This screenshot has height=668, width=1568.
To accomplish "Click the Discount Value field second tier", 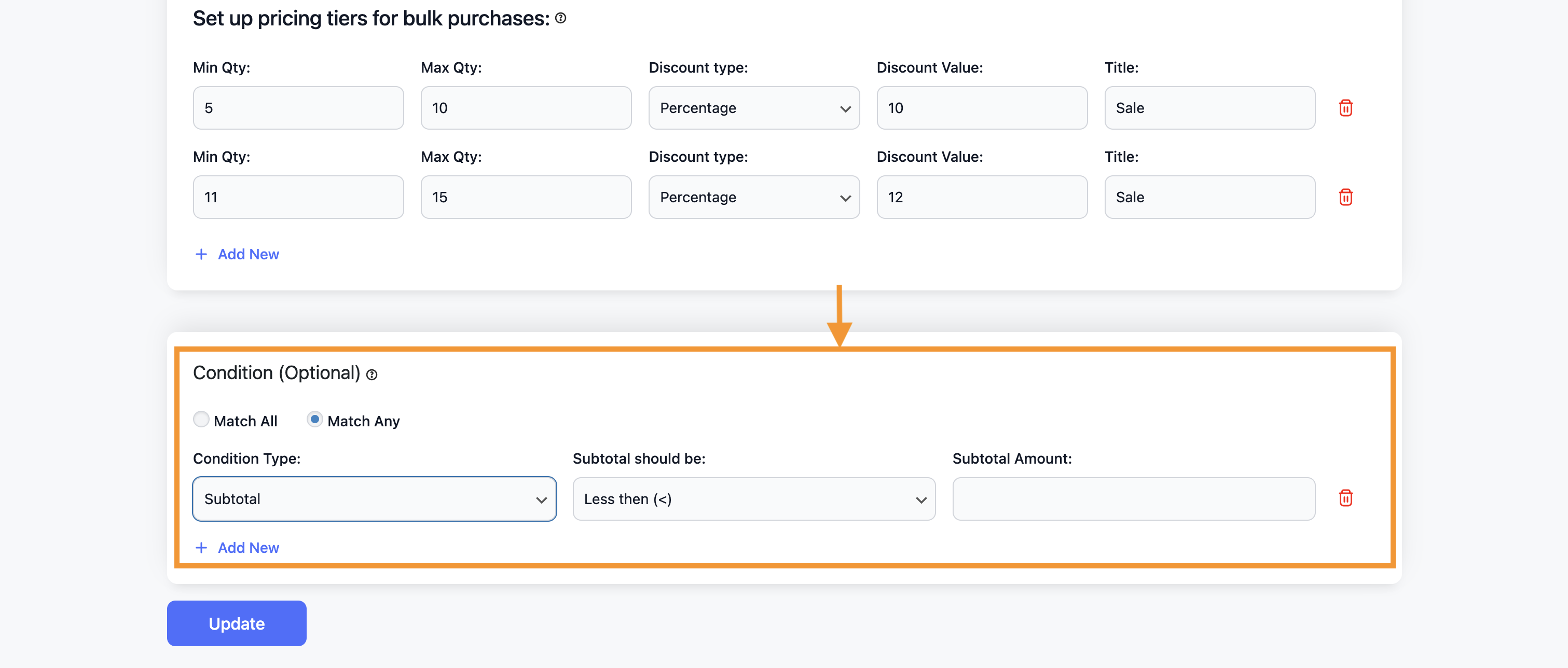I will [x=983, y=196].
